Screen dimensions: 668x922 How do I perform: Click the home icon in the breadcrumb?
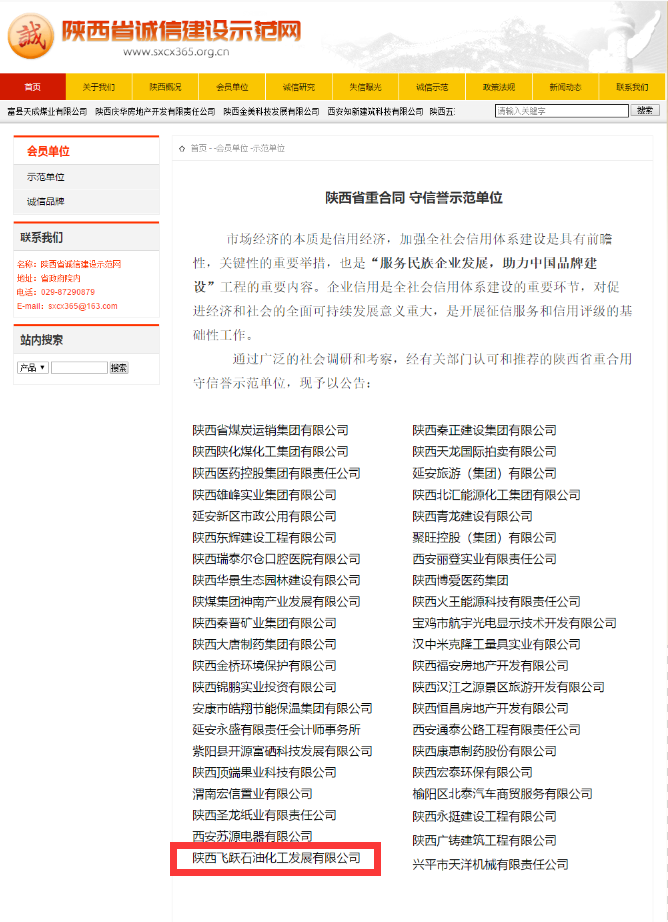click(182, 149)
